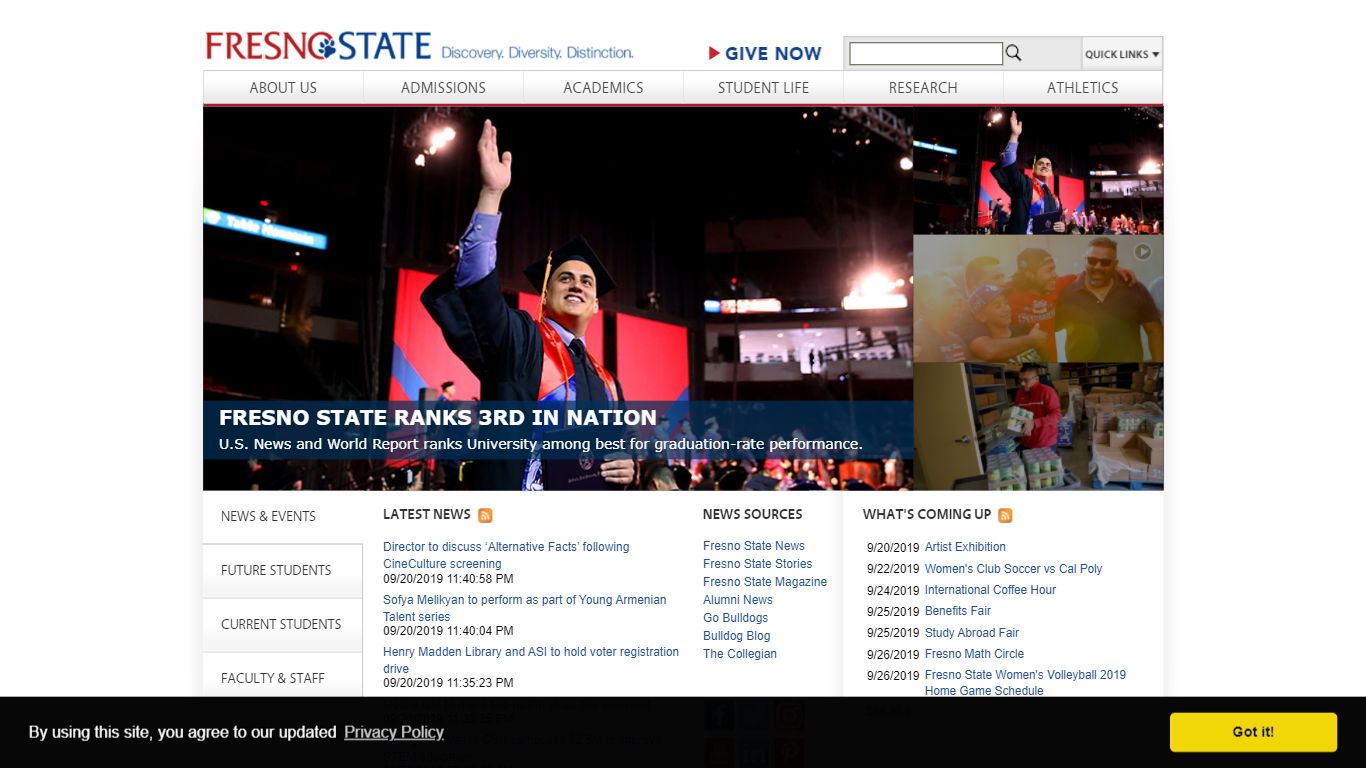Select the News & Events tab
This screenshot has width=1366, height=768.
click(x=283, y=517)
